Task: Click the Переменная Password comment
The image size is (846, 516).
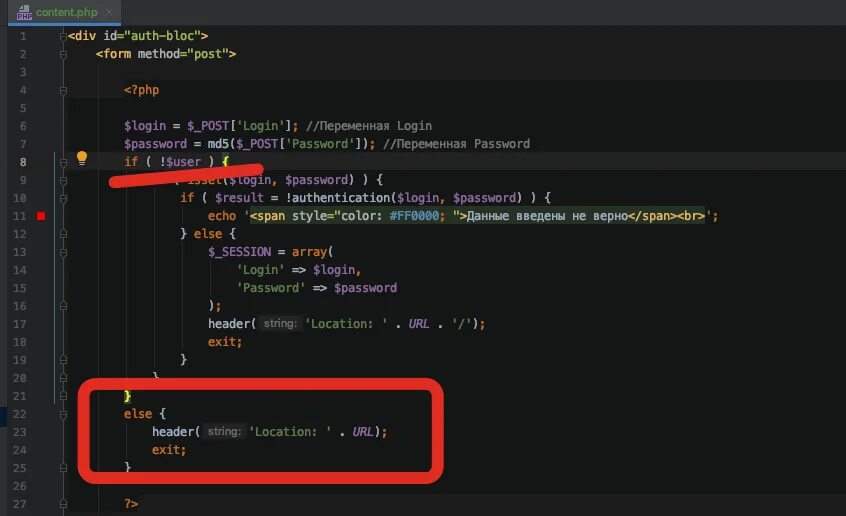Action: (456, 144)
